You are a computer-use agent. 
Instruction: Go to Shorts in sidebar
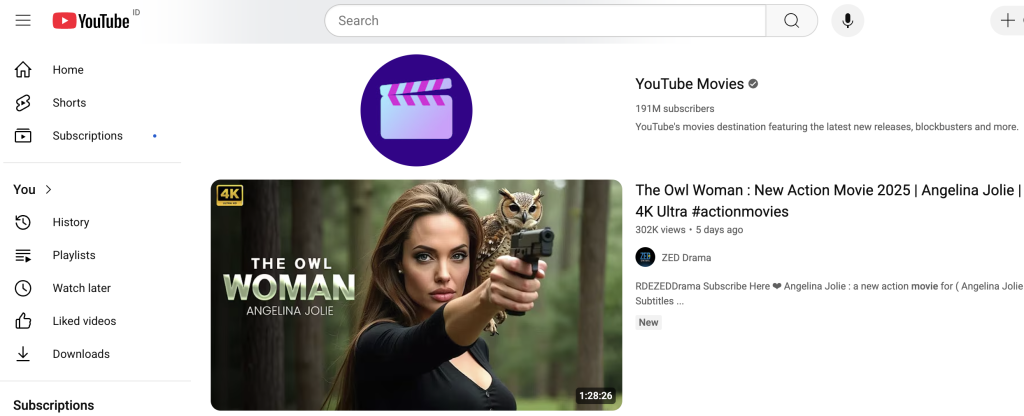pyautogui.click(x=69, y=103)
